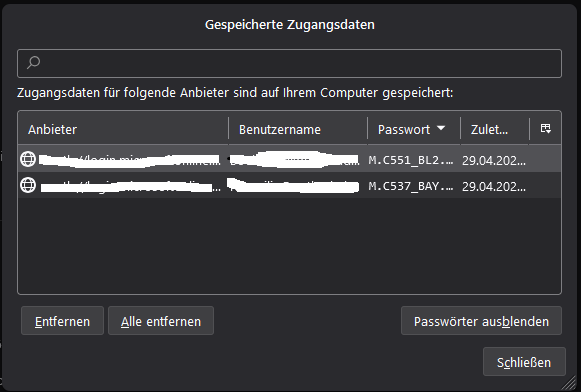The height and width of the screenshot is (392, 581).
Task: Toggle Passwörter ausblenden button
Action: (x=481, y=321)
